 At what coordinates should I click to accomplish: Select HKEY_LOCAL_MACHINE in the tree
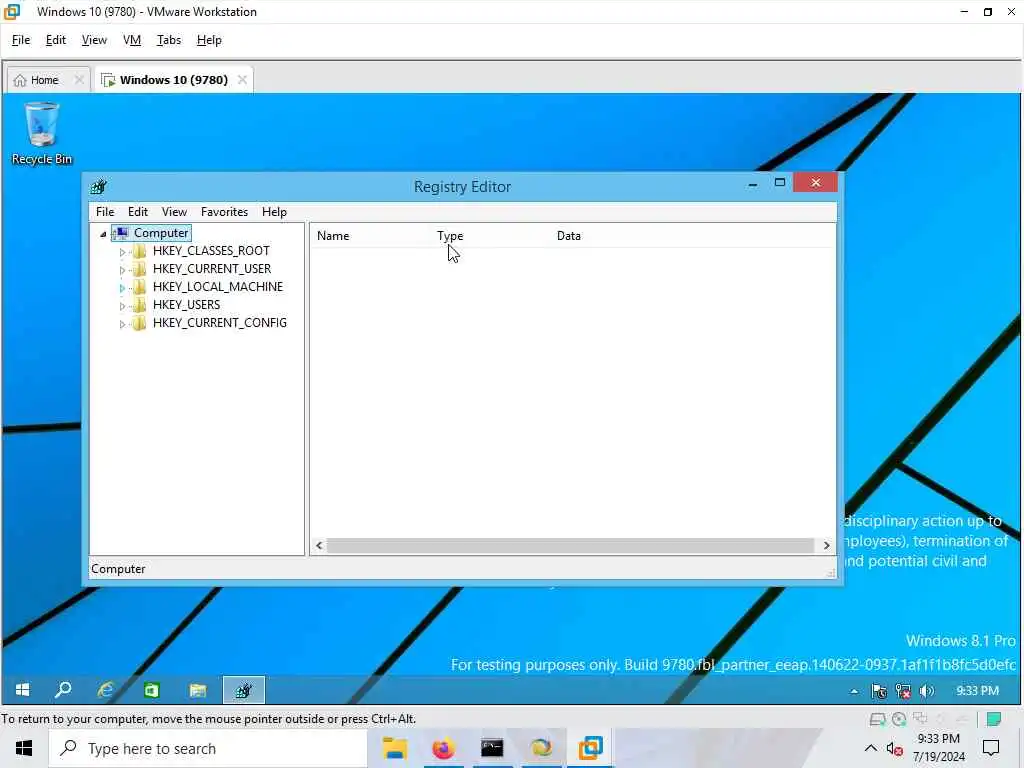[x=217, y=287]
